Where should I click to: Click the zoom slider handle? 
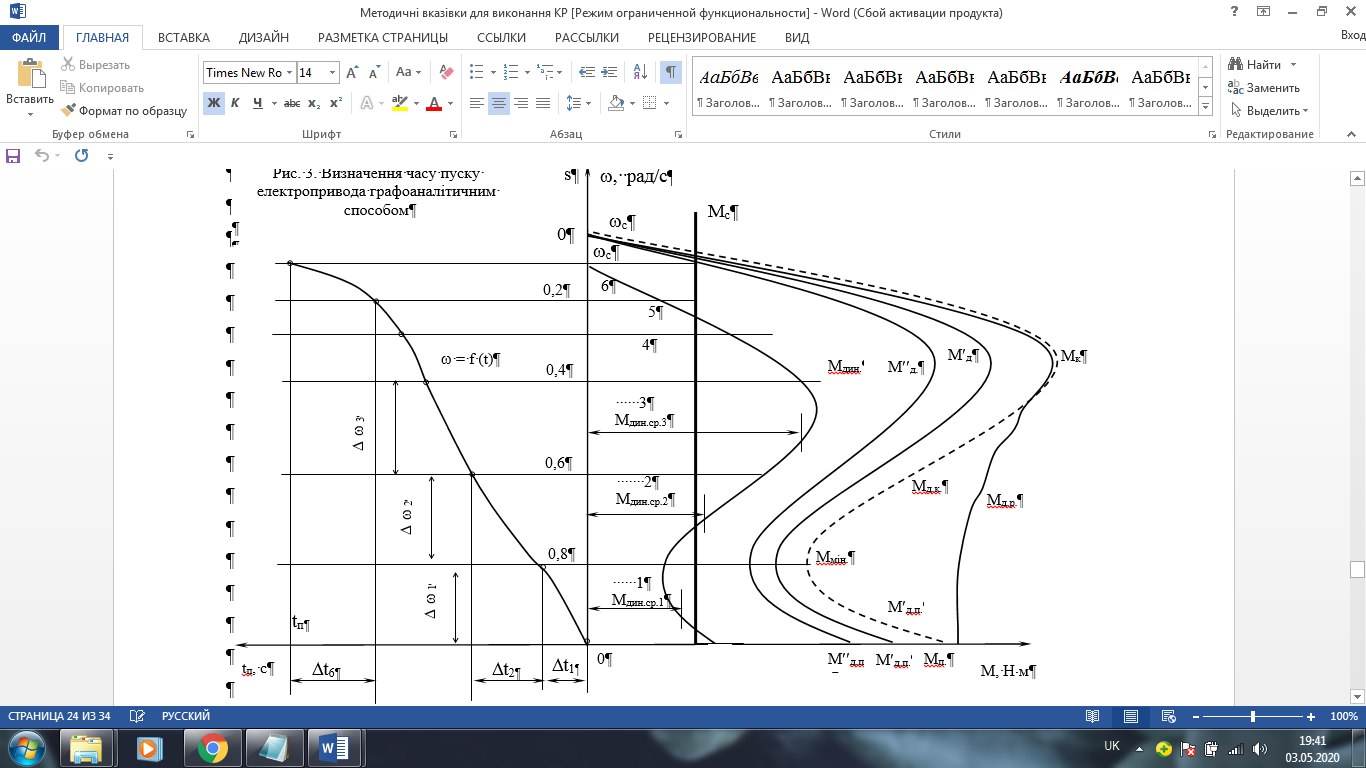click(x=1253, y=716)
